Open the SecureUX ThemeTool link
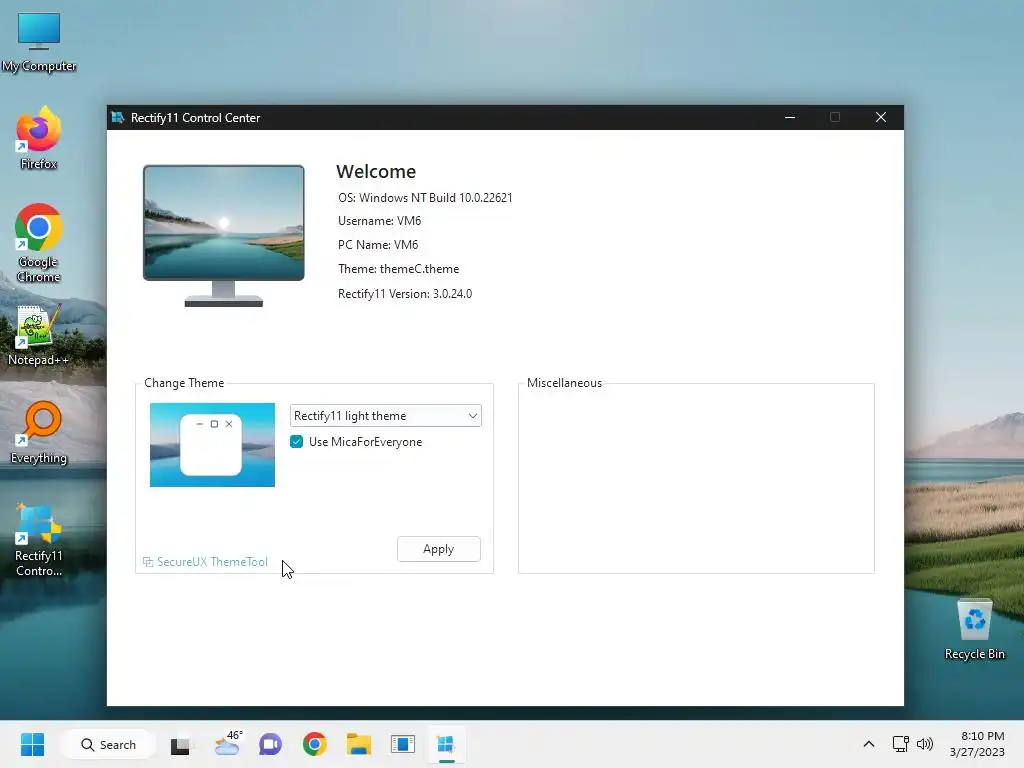 point(212,562)
